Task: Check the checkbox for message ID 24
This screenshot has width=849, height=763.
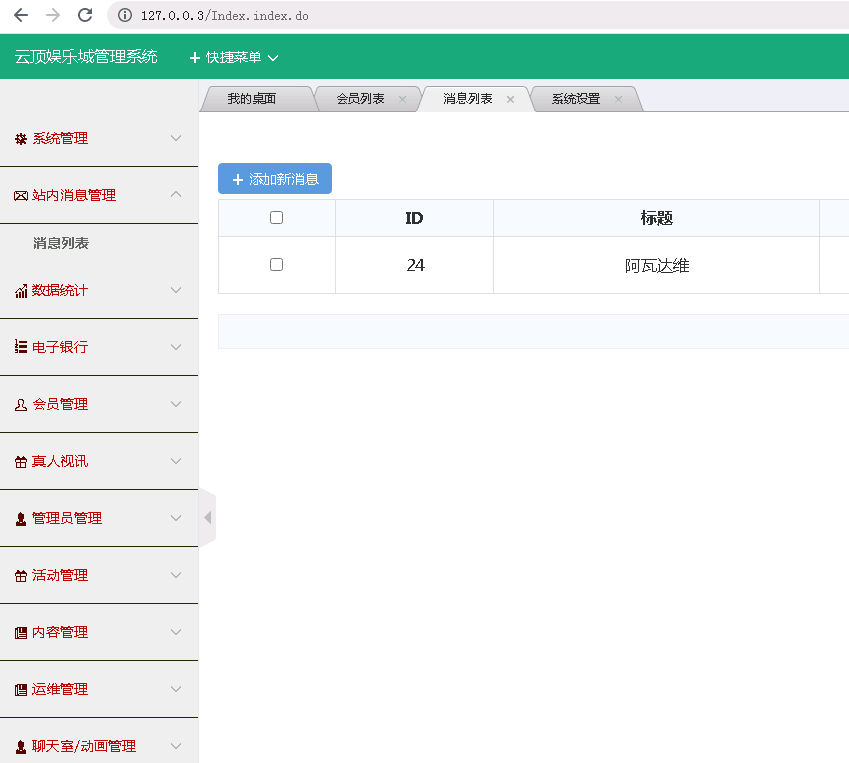Action: click(x=276, y=264)
